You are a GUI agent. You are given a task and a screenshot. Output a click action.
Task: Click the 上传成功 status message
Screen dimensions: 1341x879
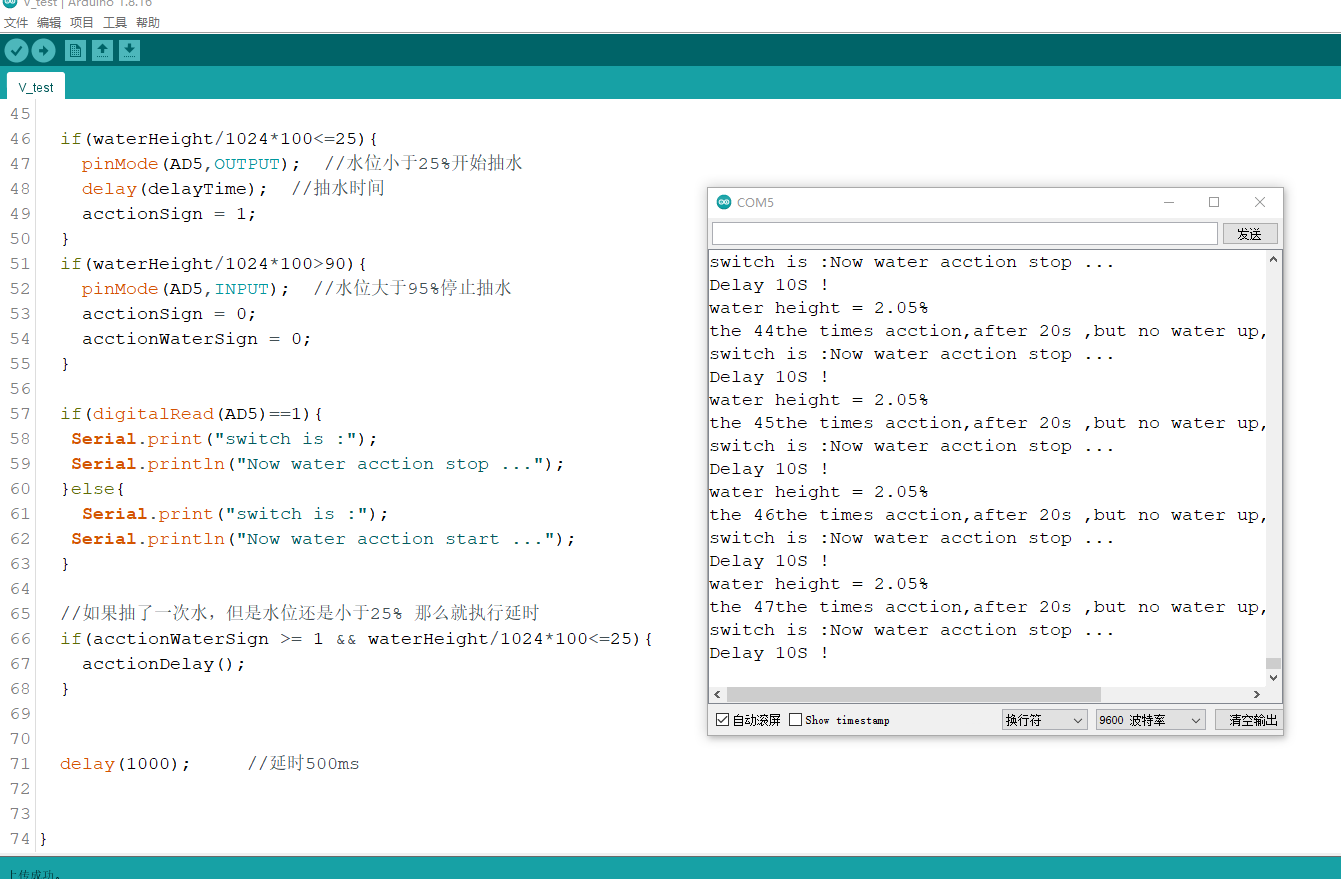click(x=35, y=874)
